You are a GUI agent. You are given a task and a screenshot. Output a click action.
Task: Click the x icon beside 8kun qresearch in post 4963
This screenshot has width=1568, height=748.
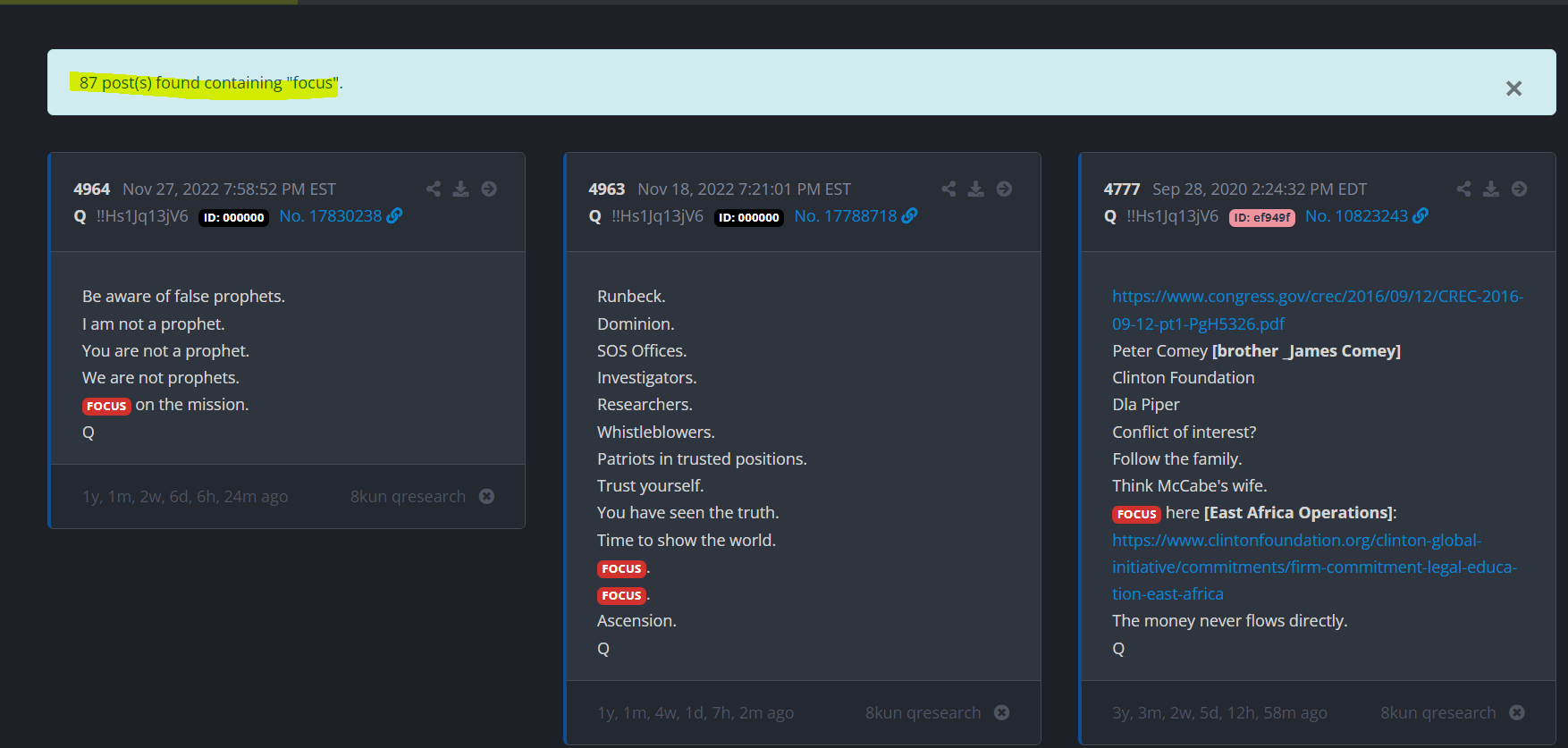pos(1001,712)
